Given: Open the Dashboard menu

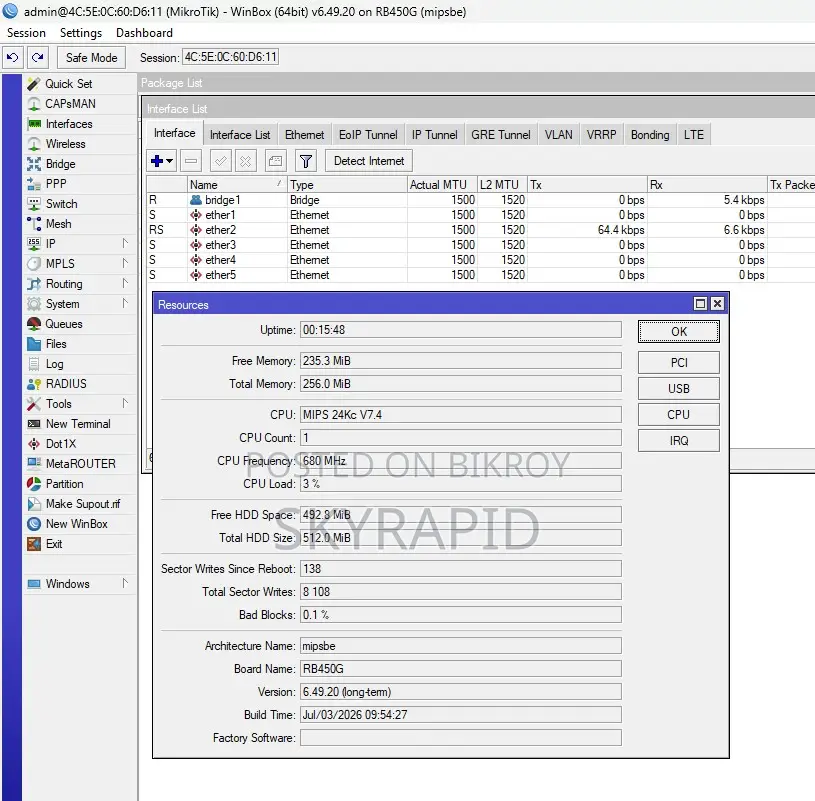Looking at the screenshot, I should [144, 33].
